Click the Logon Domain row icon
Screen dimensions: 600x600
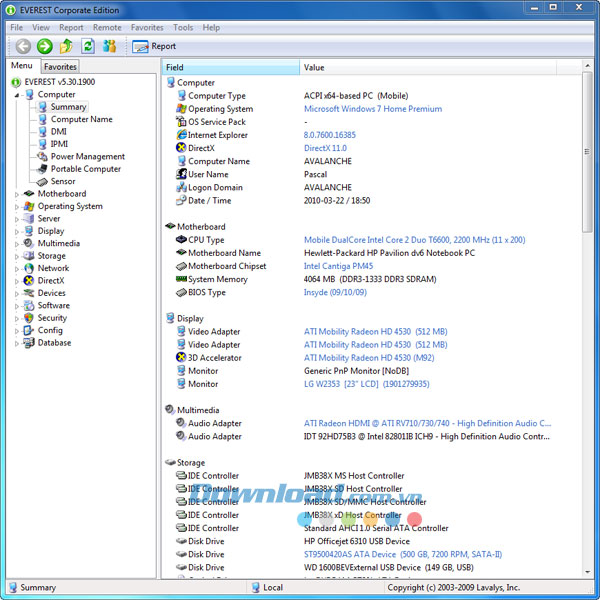tap(181, 187)
